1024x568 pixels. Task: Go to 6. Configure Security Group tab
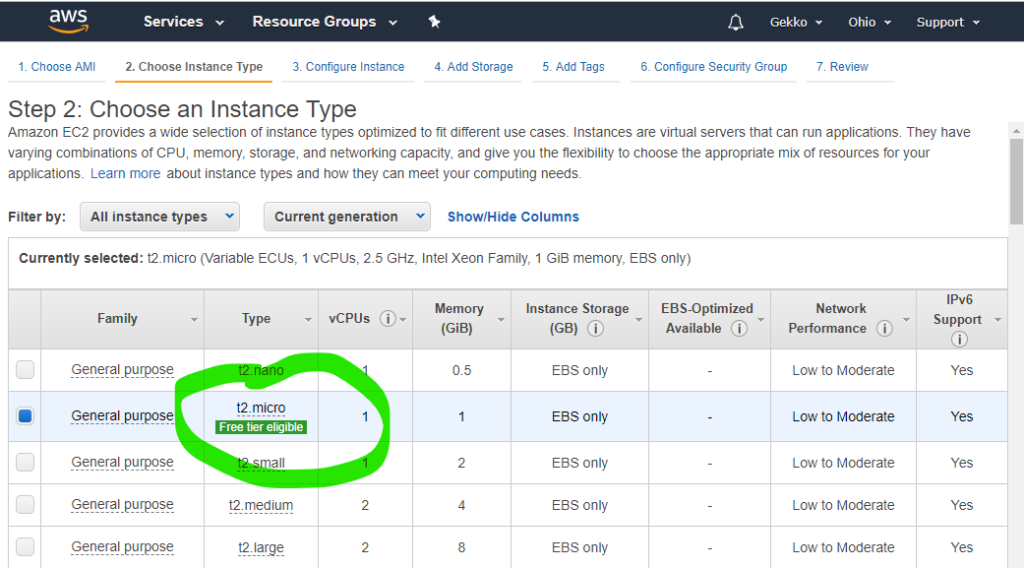(x=714, y=67)
